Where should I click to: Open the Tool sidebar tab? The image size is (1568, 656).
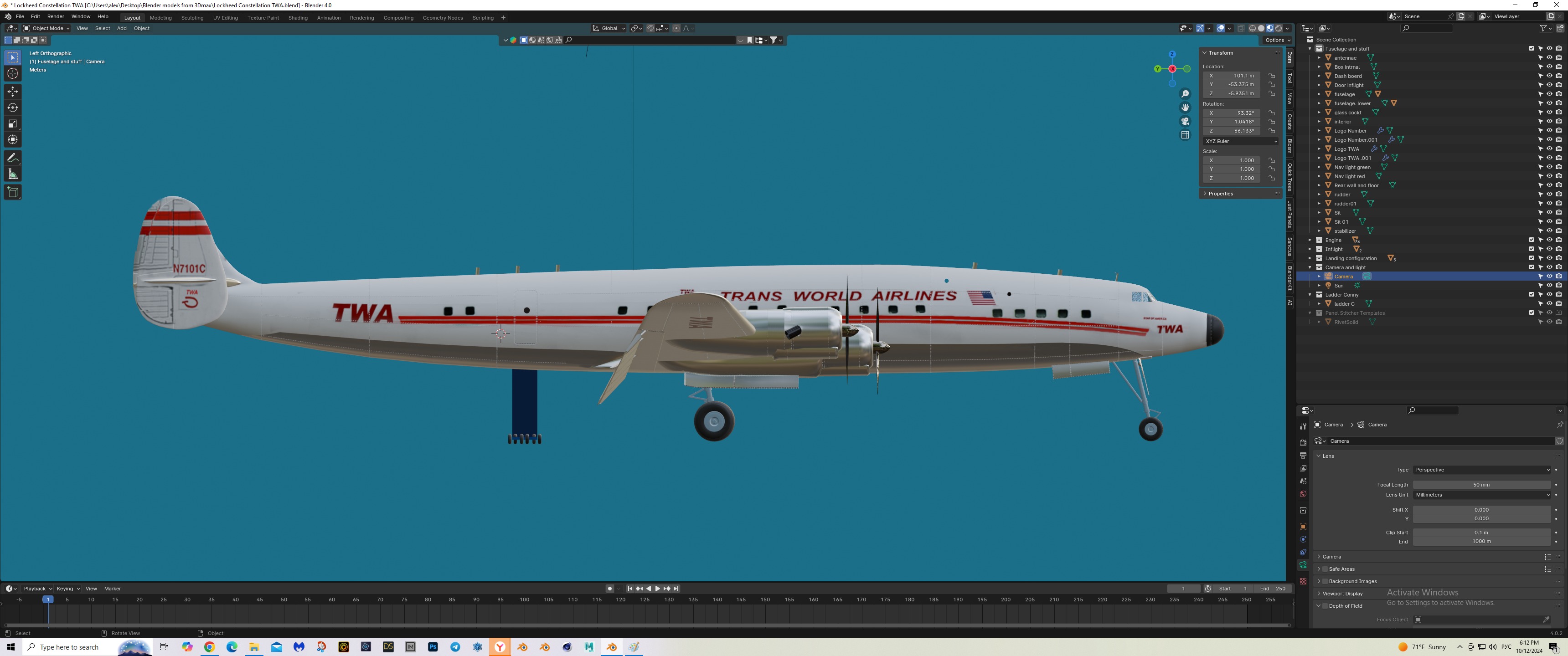(x=1289, y=78)
